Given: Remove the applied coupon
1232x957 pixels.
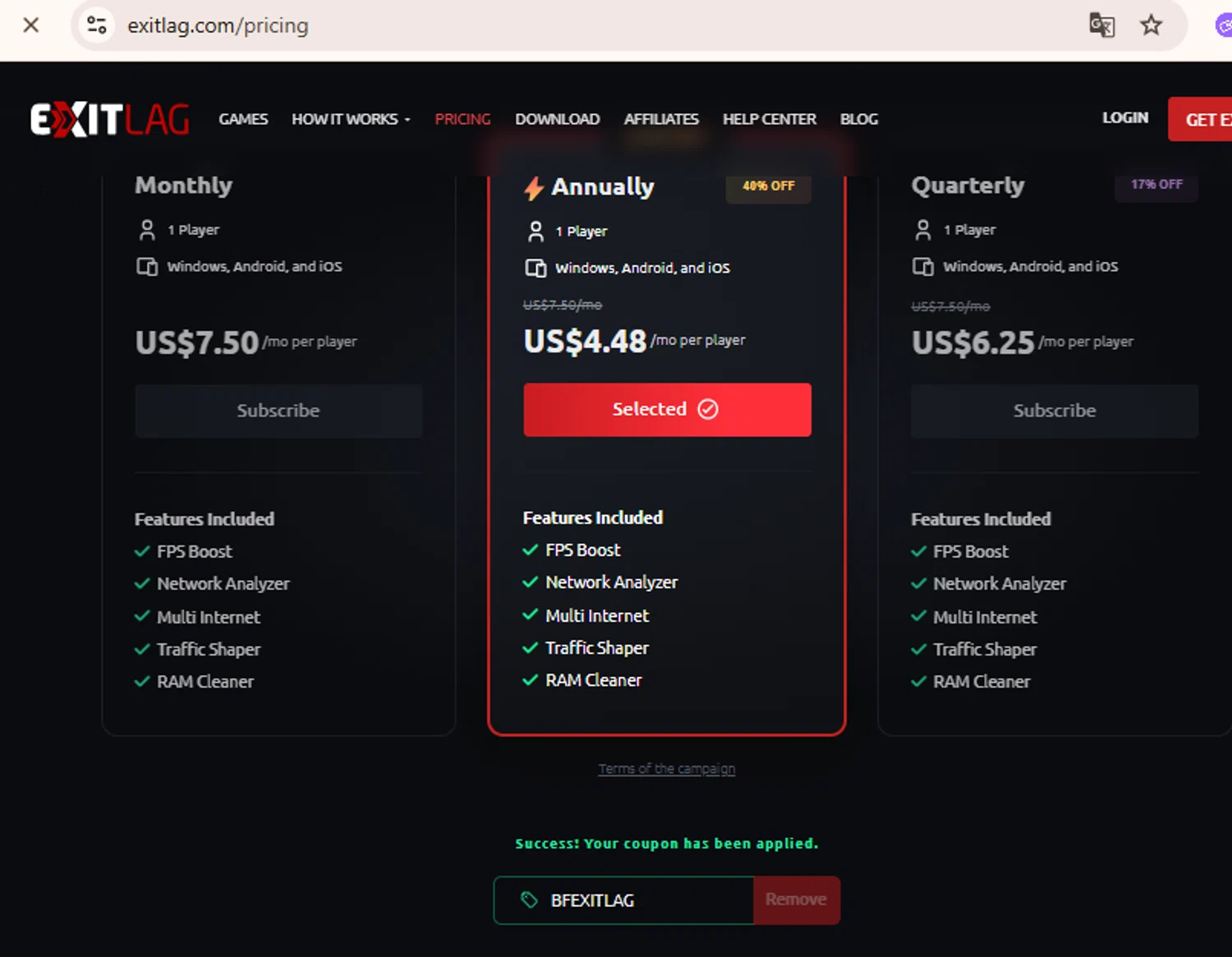Looking at the screenshot, I should click(x=796, y=899).
